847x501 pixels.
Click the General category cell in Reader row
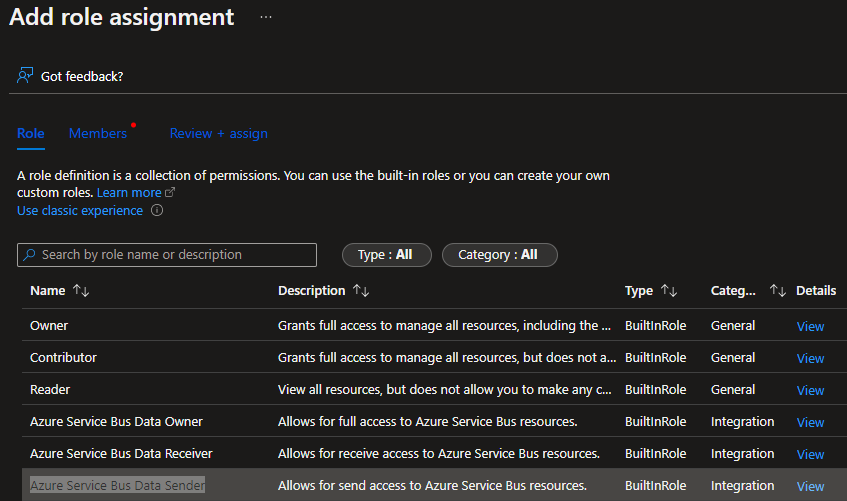(732, 389)
